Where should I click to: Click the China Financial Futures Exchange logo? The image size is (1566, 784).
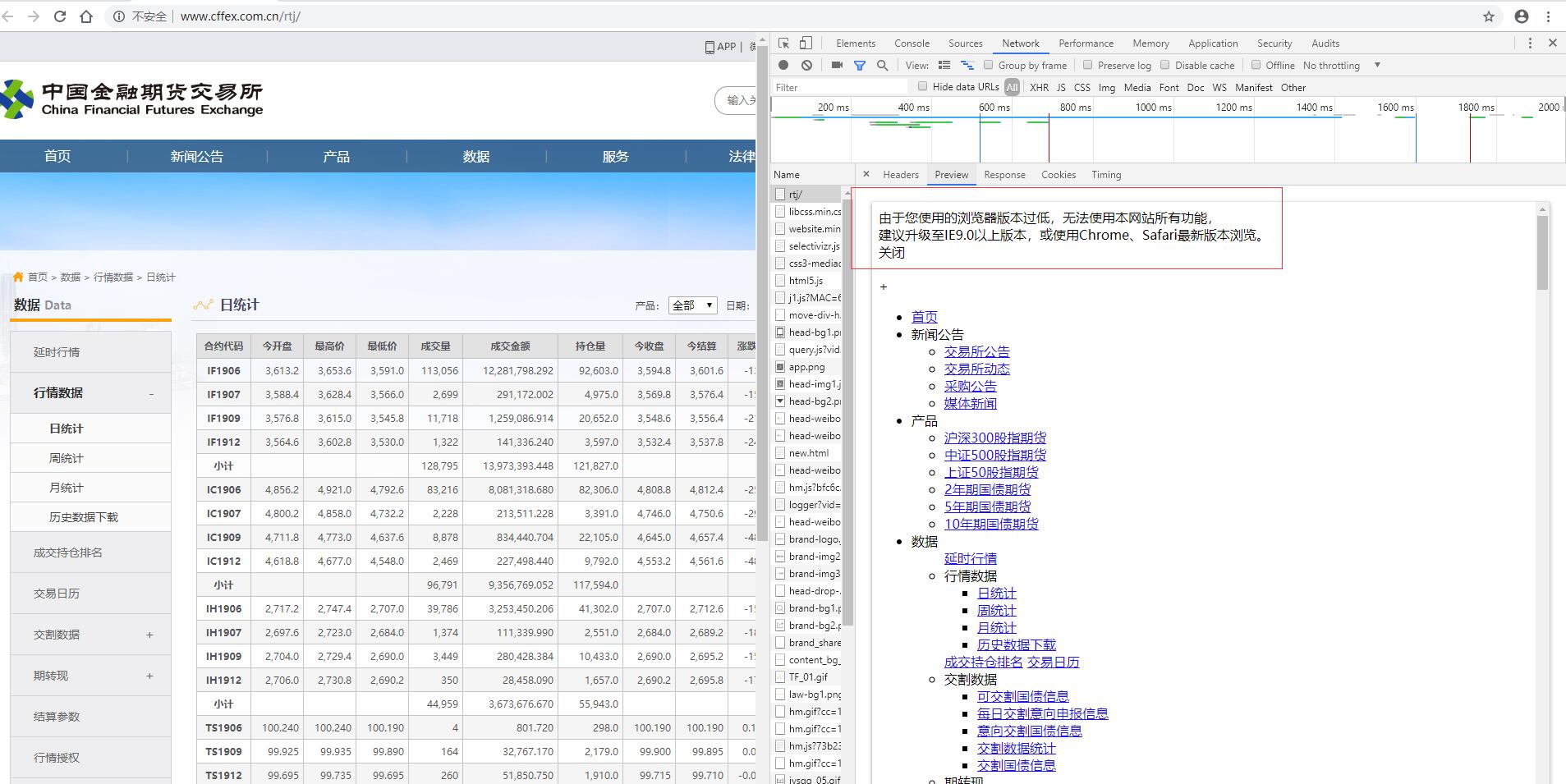132,100
